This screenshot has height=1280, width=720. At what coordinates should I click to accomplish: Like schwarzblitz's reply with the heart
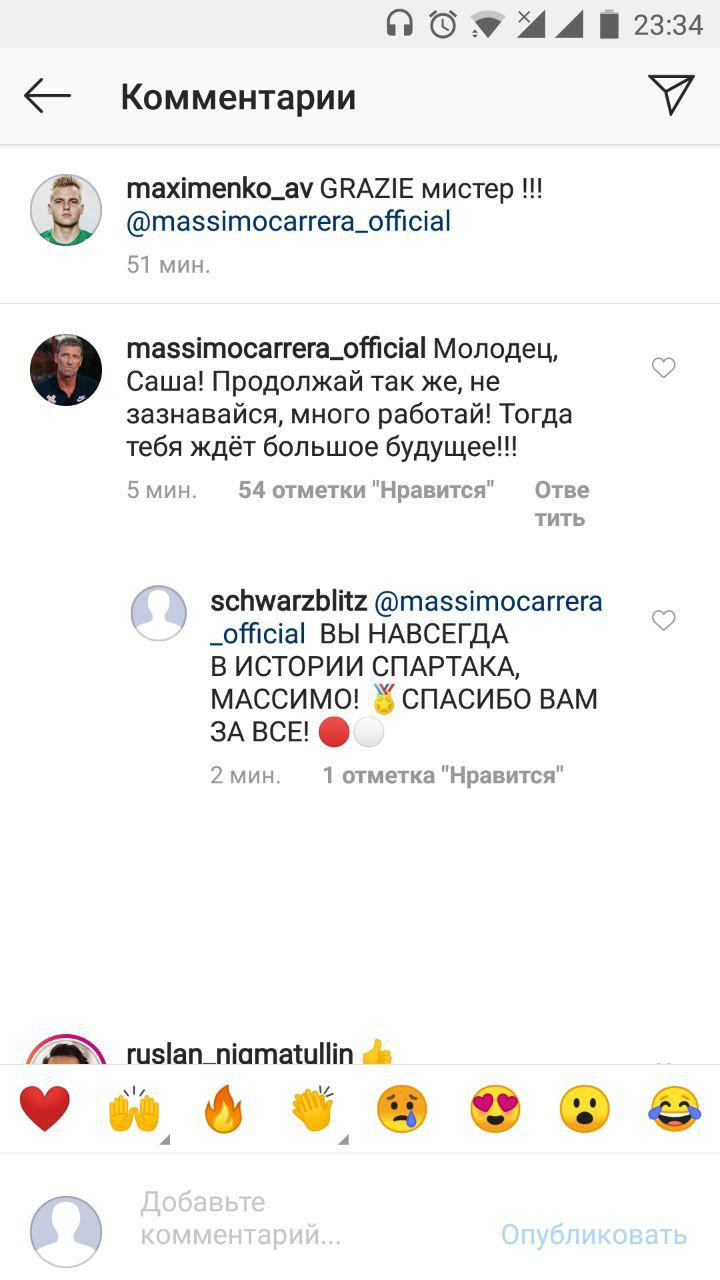664,620
